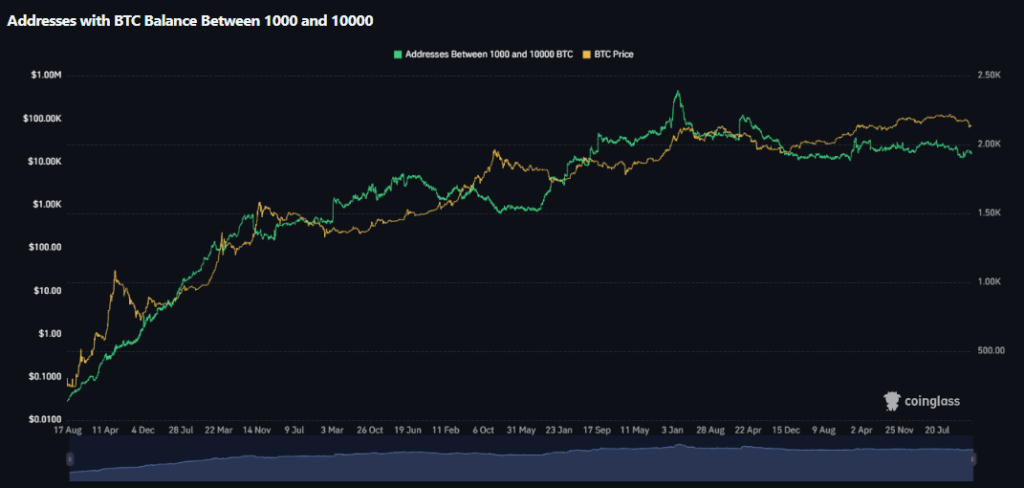
Task: Click the yellow BTC Price legend square
Action: point(587,54)
